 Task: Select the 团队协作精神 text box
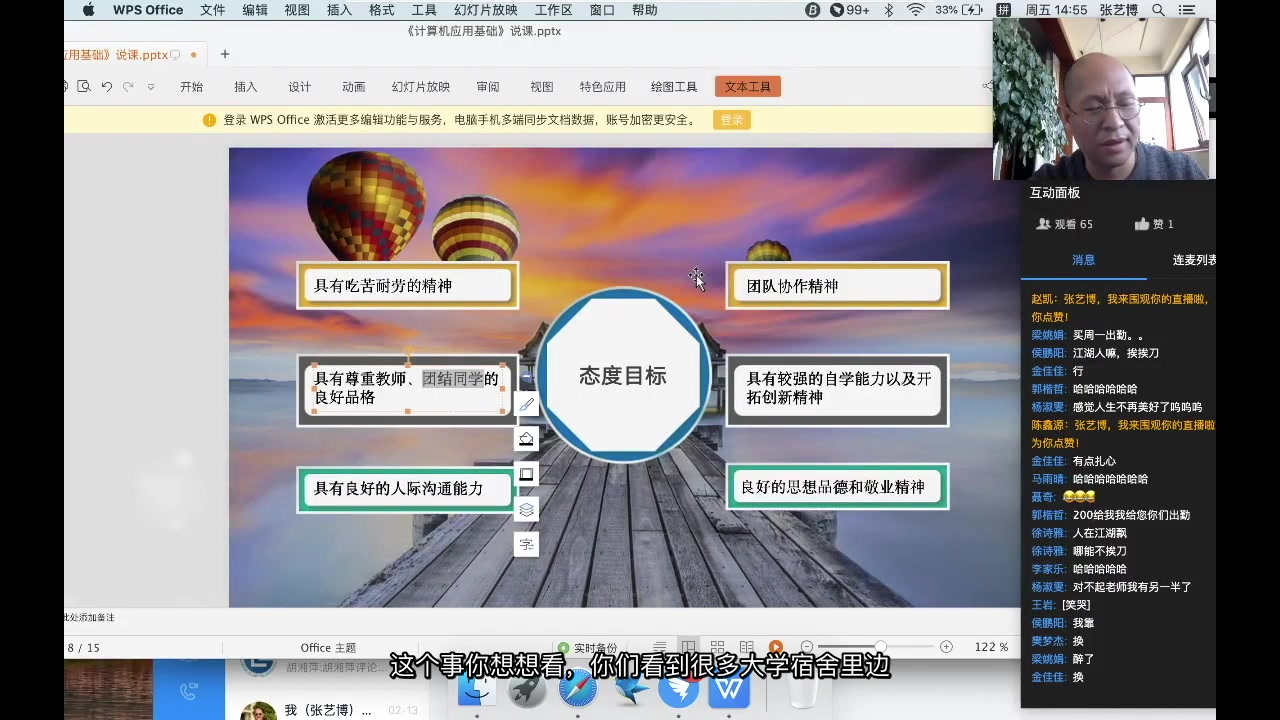[837, 286]
